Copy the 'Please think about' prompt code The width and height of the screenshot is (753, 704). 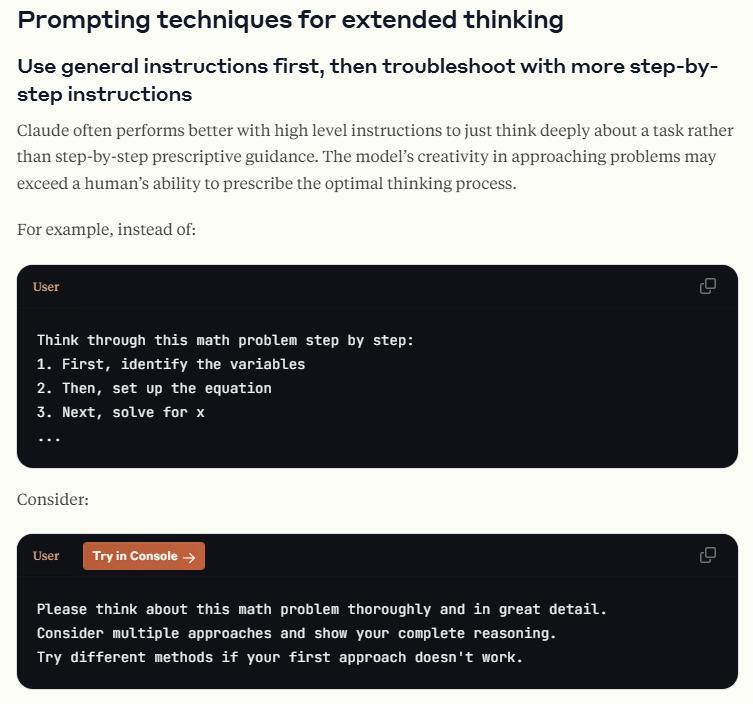click(707, 556)
